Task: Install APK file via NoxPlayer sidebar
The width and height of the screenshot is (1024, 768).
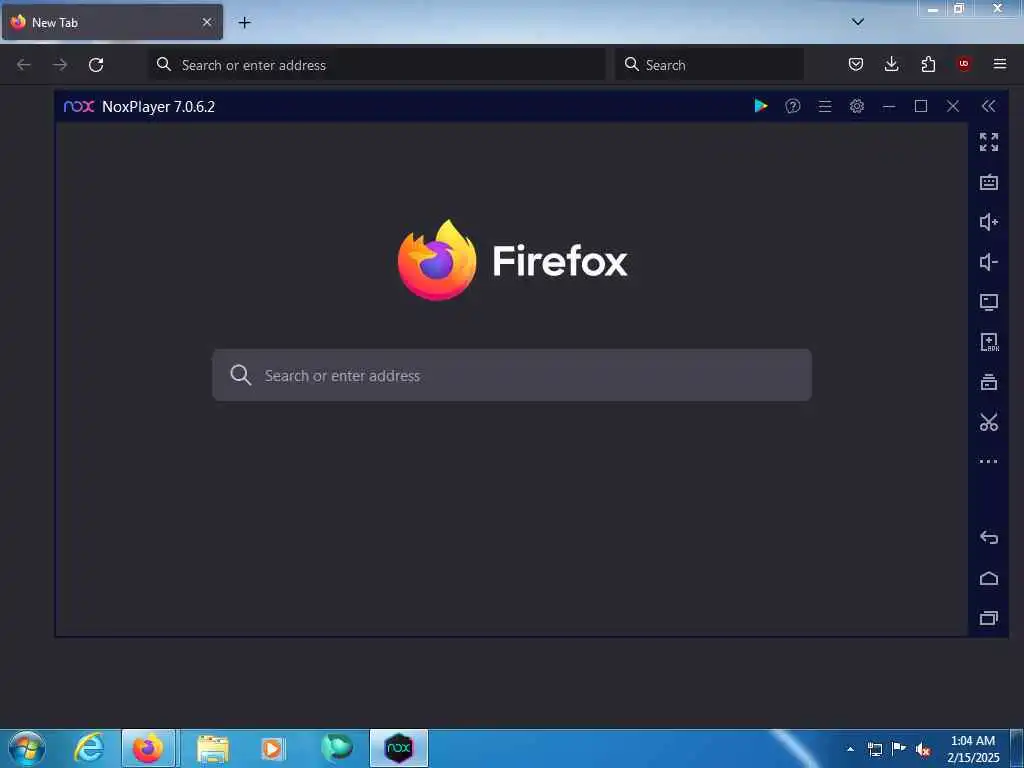Action: pos(989,342)
